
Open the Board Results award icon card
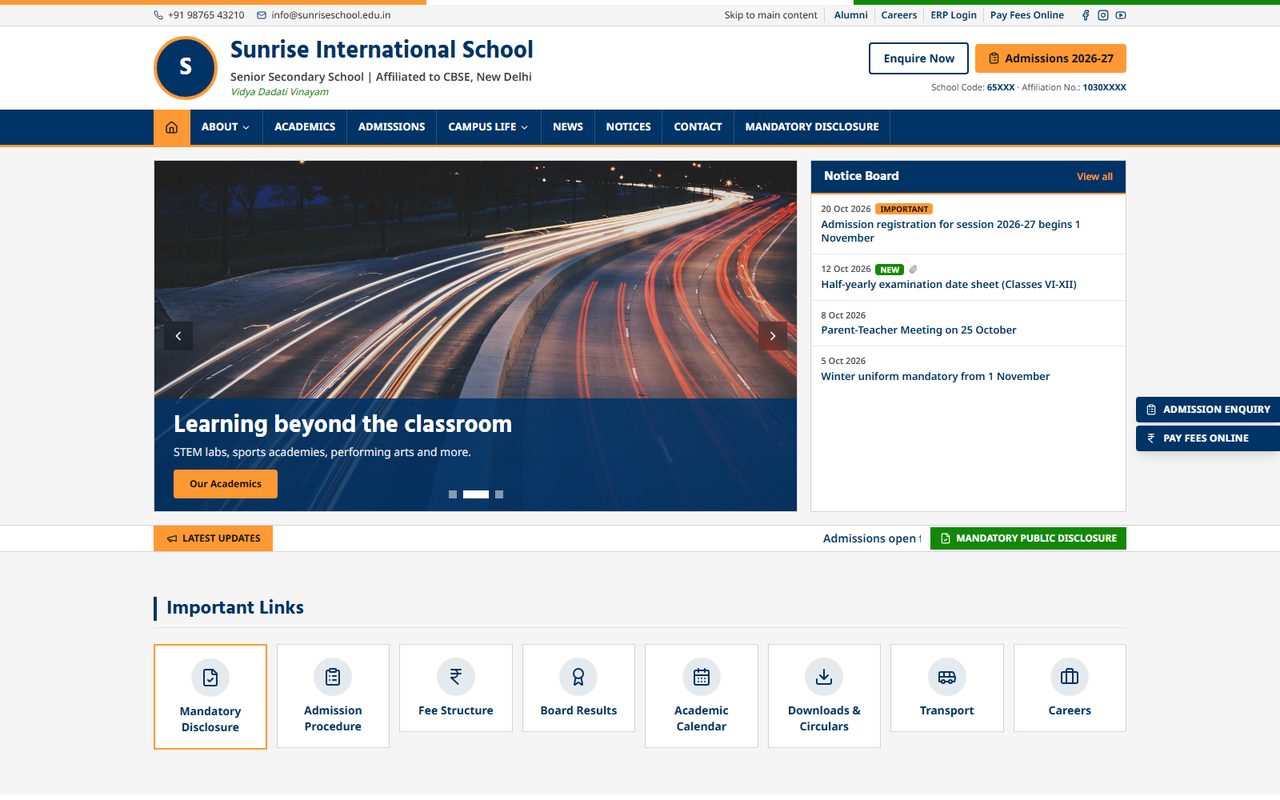point(578,688)
